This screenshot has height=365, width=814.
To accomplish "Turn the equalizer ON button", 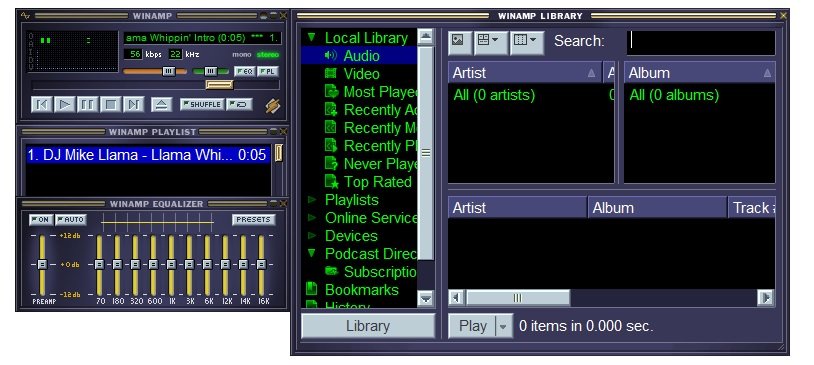I will (x=40, y=220).
